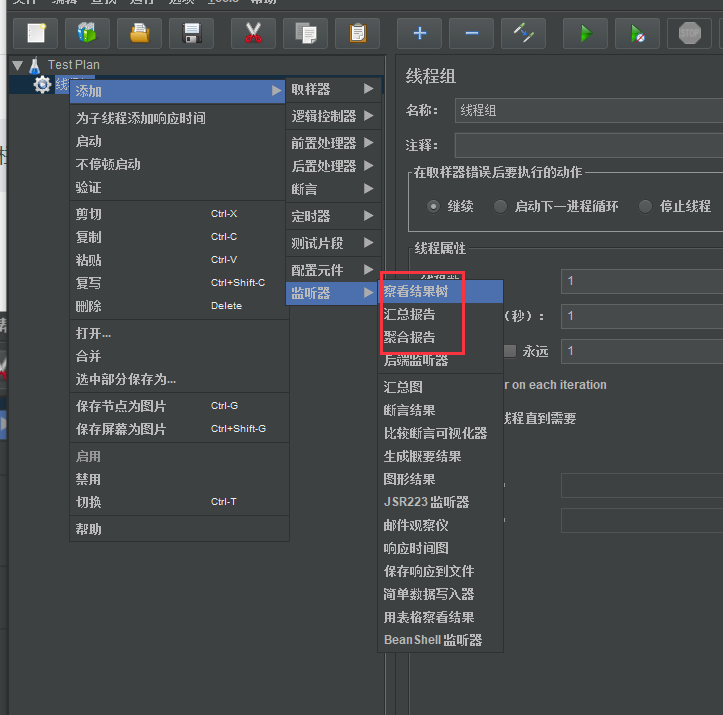The height and width of the screenshot is (715, 723).
Task: Open the 监听器 submenu entry
Action: [333, 293]
